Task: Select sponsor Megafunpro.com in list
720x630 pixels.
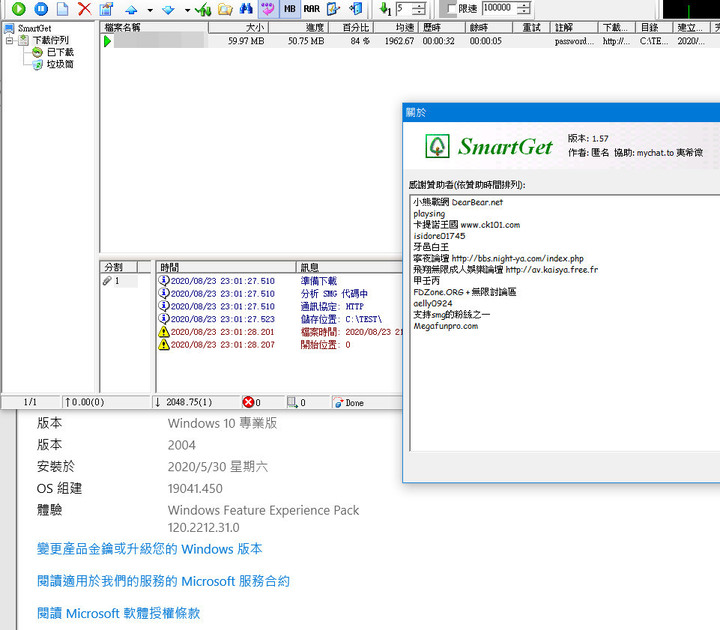Action: pos(445,326)
